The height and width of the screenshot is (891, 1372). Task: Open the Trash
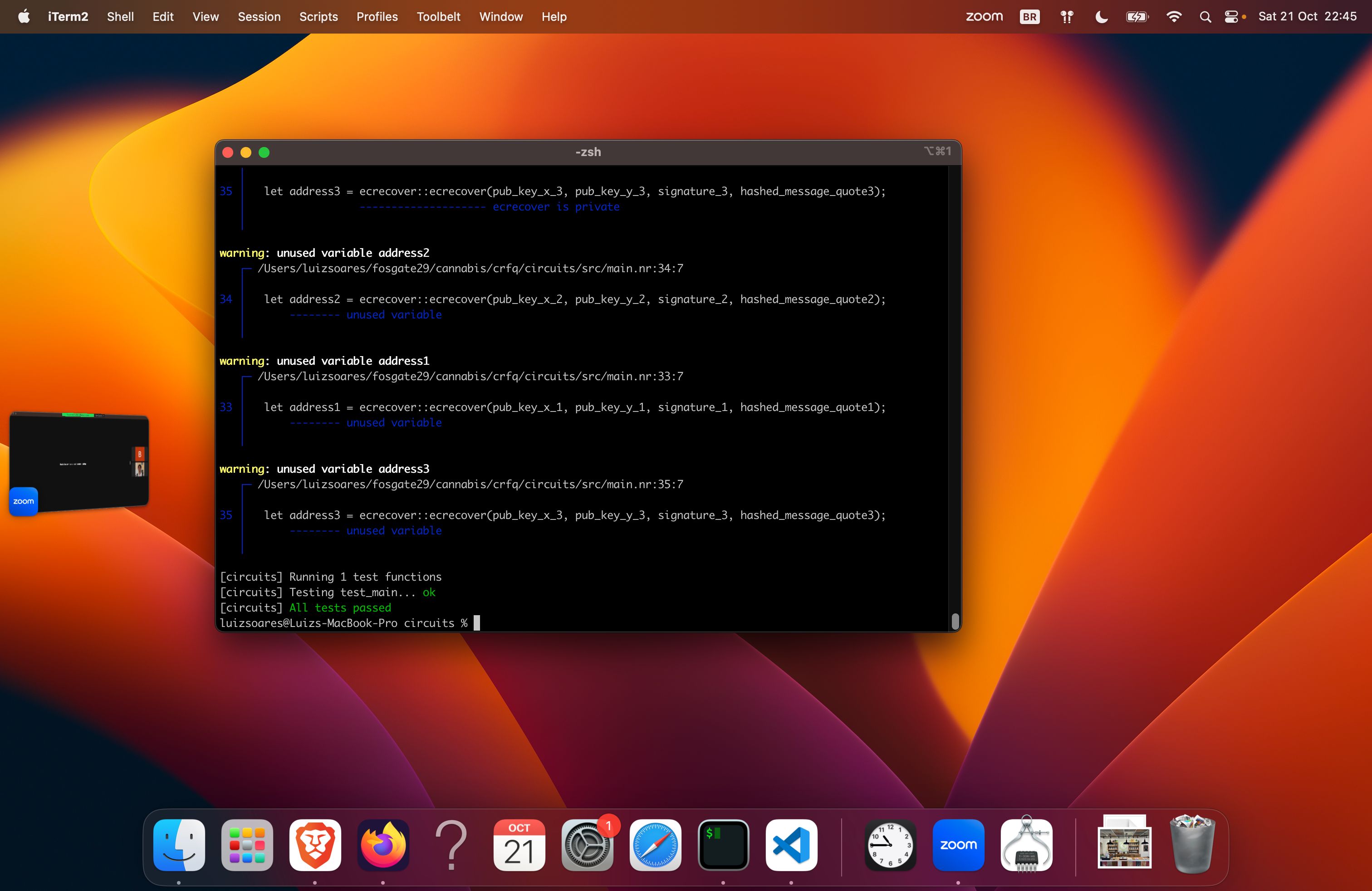(x=1192, y=844)
